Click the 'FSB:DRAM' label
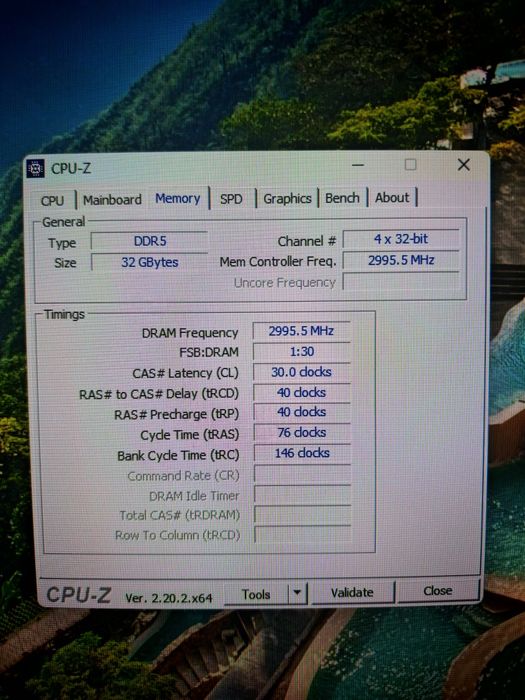The width and height of the screenshot is (525, 700). click(209, 352)
